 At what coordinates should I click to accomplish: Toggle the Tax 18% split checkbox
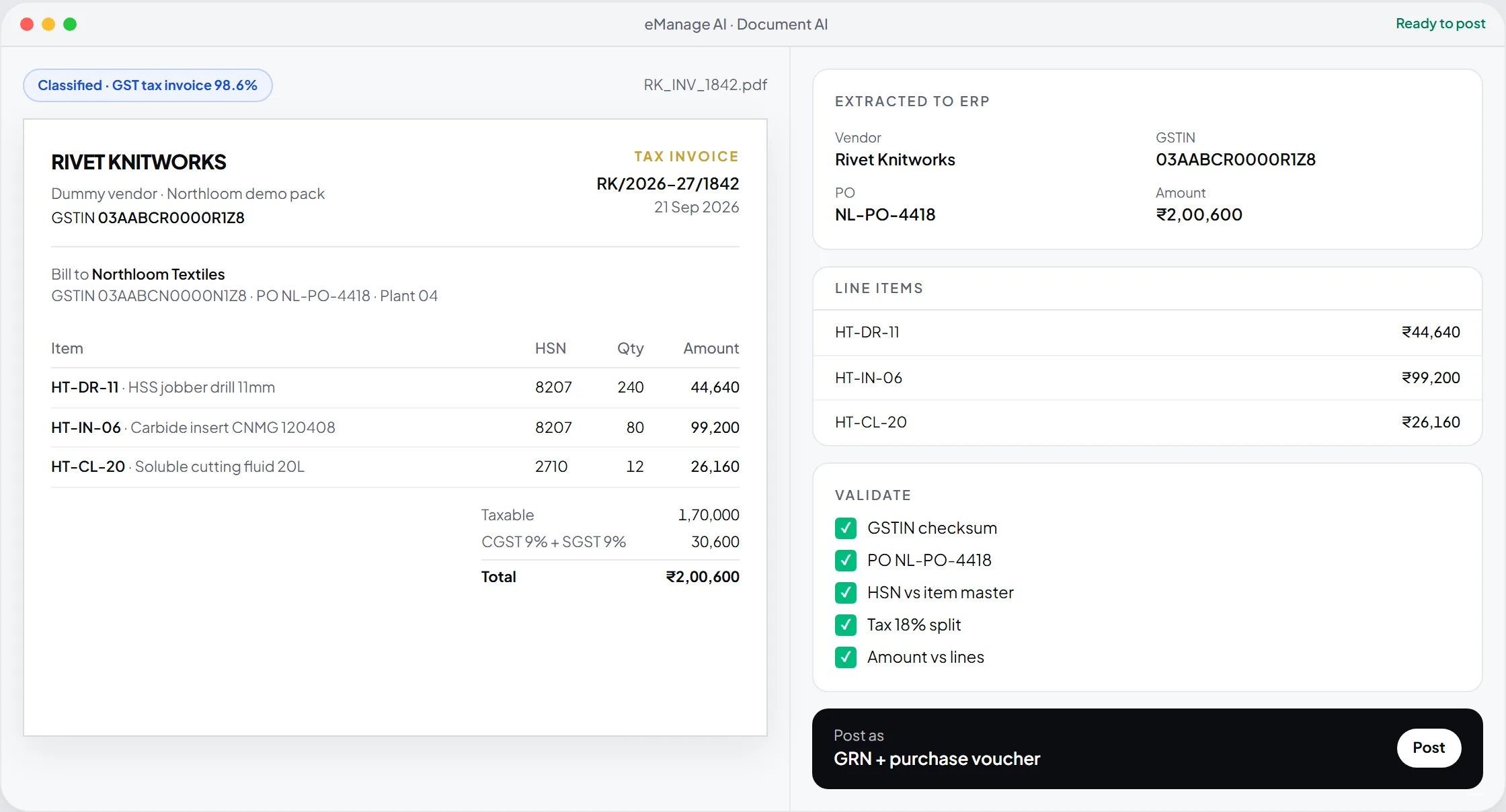pos(846,625)
